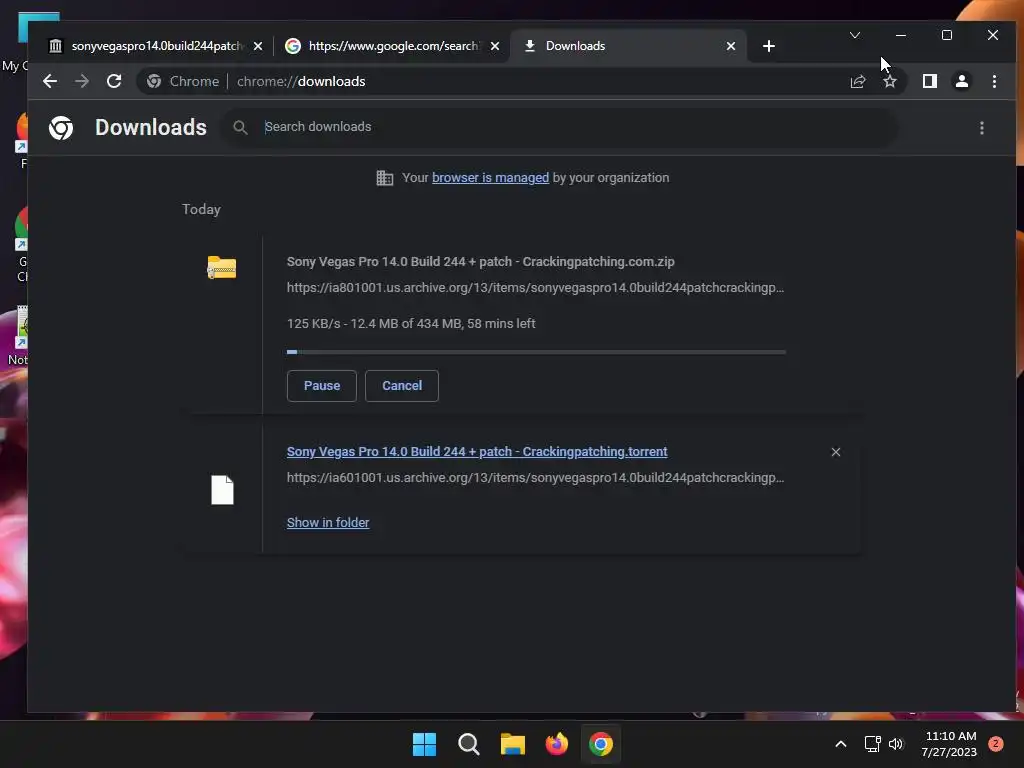
Task: Bookmark this tab with the star icon
Action: 889,81
